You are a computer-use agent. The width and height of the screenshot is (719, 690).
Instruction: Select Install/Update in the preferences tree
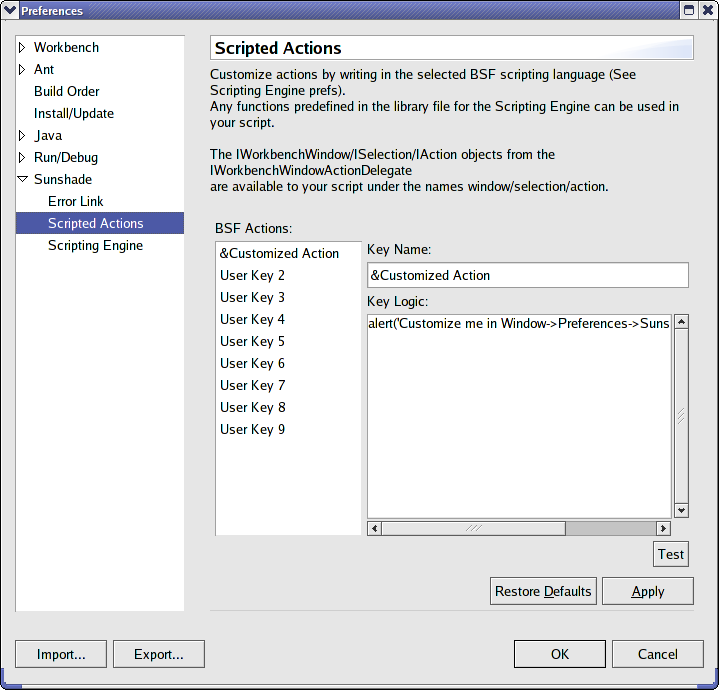tap(73, 114)
